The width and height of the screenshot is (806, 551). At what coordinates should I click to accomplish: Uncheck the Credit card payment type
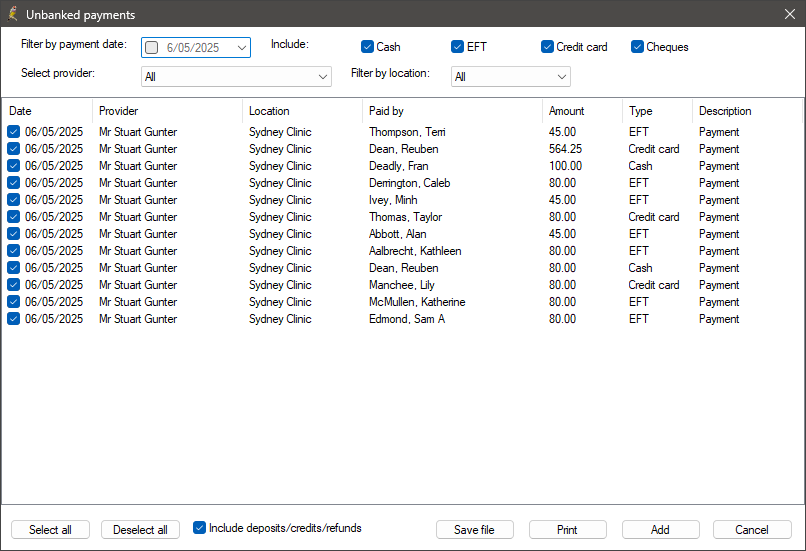point(547,47)
